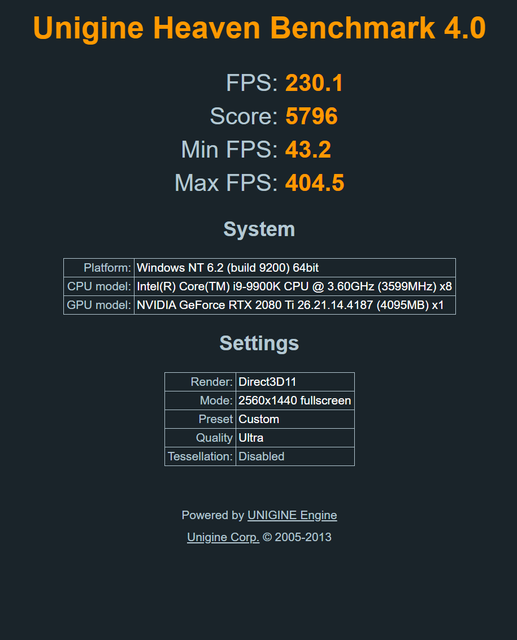
Task: Click the System heading
Action: pyautogui.click(x=259, y=229)
